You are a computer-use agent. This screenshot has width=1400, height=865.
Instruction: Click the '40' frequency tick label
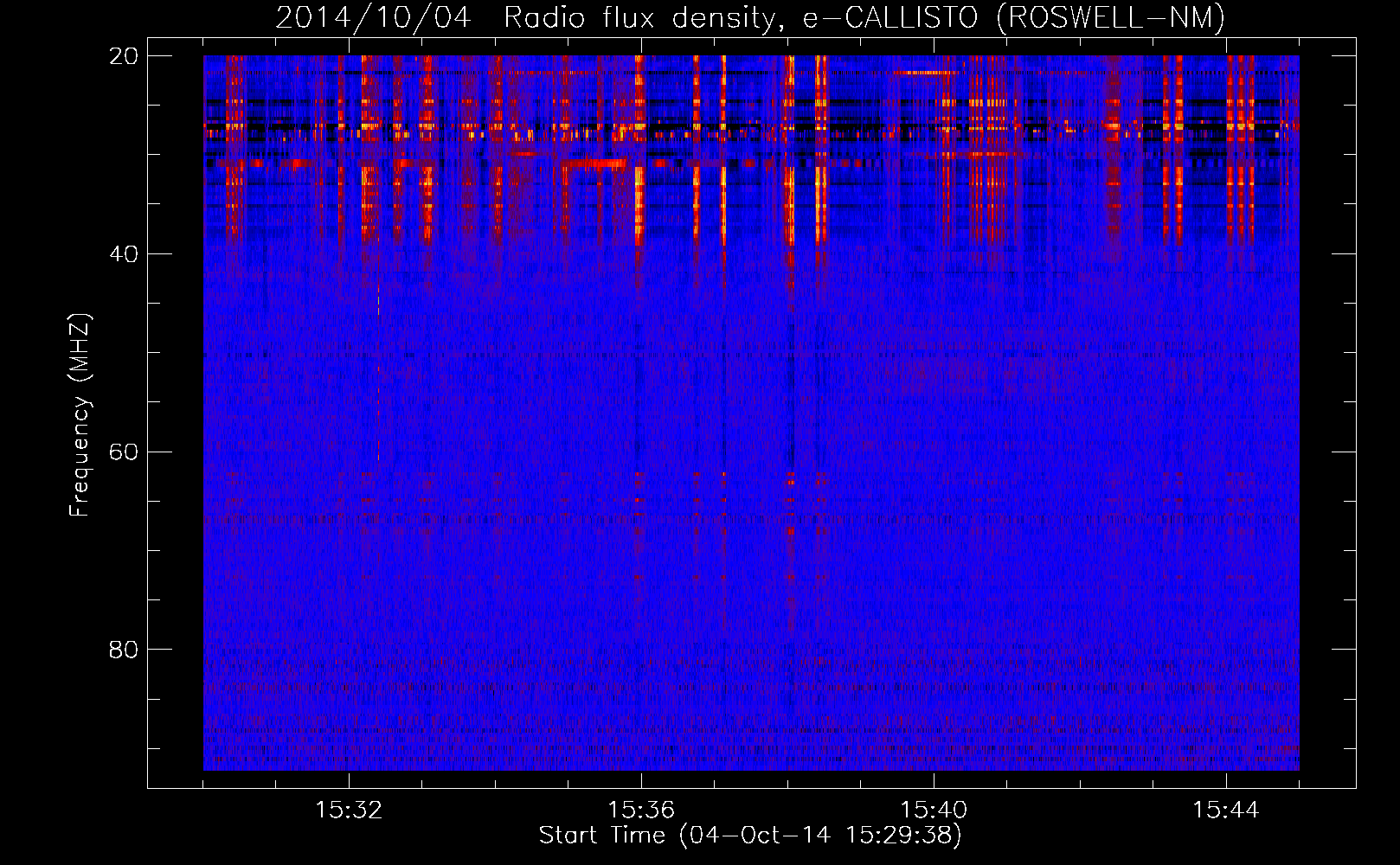click(x=124, y=254)
